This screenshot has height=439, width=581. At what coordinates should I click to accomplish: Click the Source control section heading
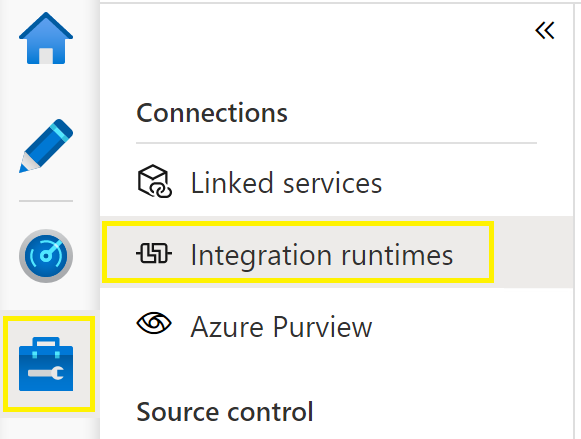[225, 412]
